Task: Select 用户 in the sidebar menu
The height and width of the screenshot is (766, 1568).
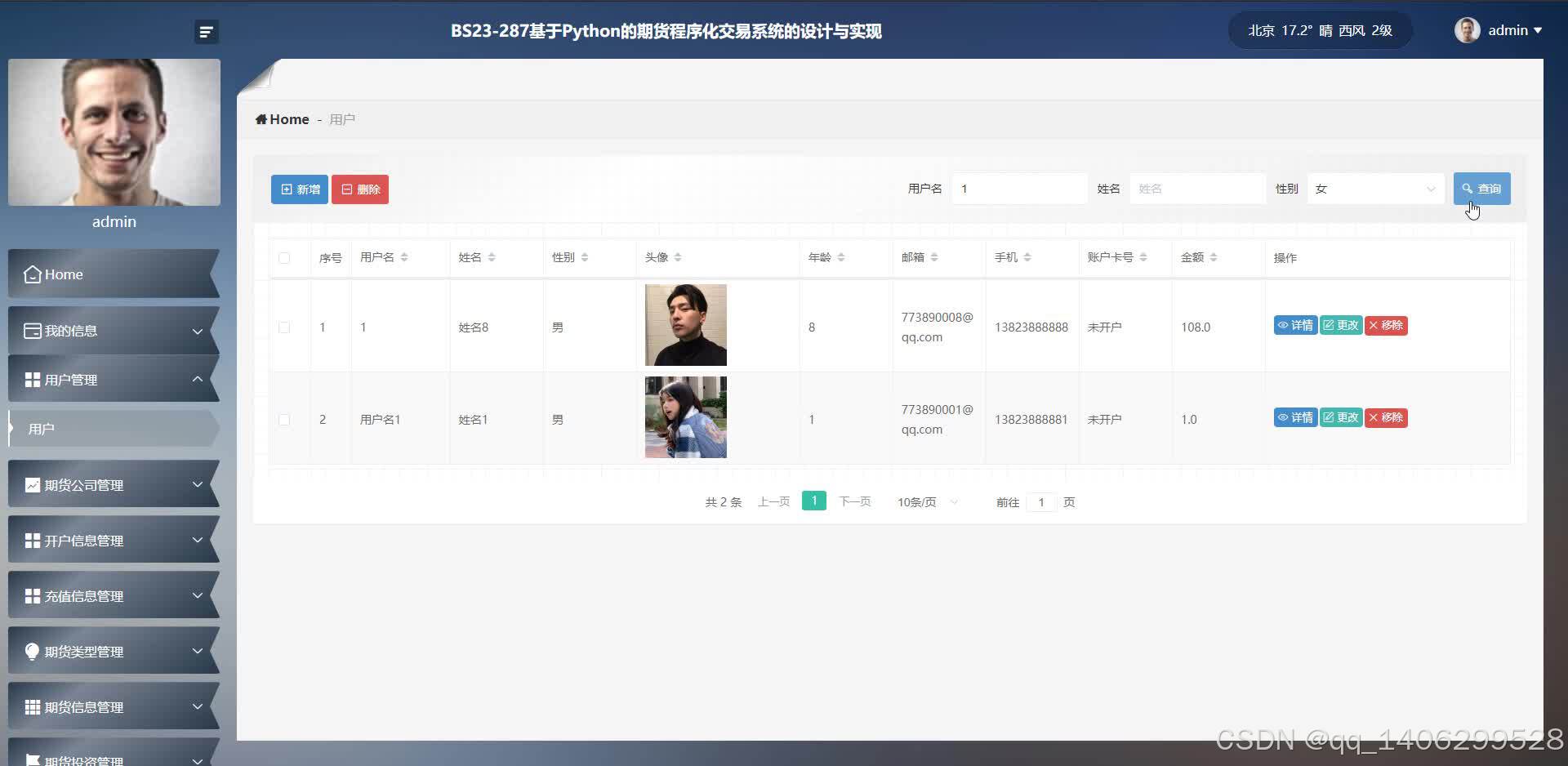Action: click(x=42, y=428)
